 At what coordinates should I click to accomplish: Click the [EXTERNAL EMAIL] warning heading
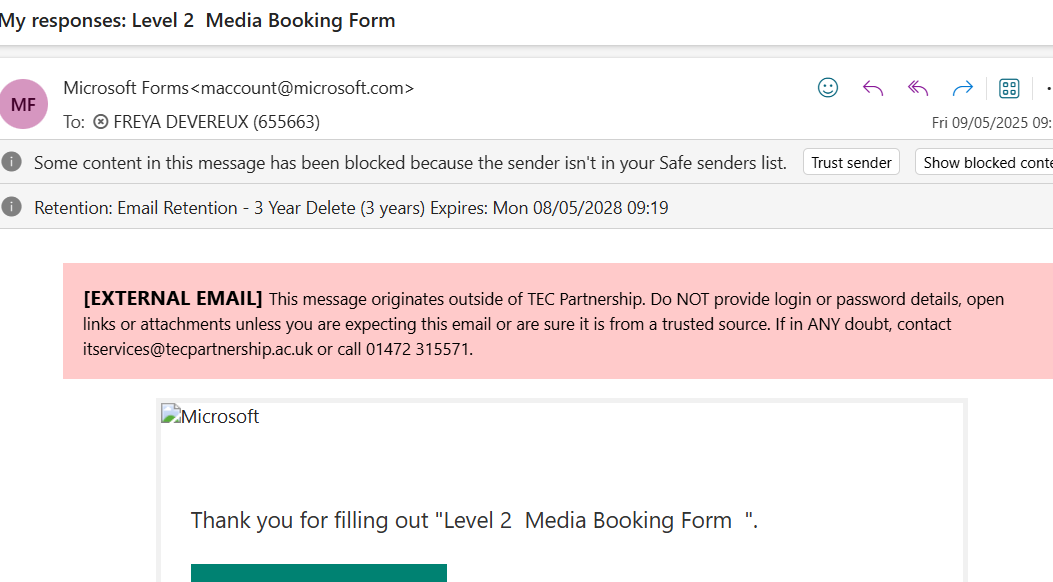click(x=173, y=299)
